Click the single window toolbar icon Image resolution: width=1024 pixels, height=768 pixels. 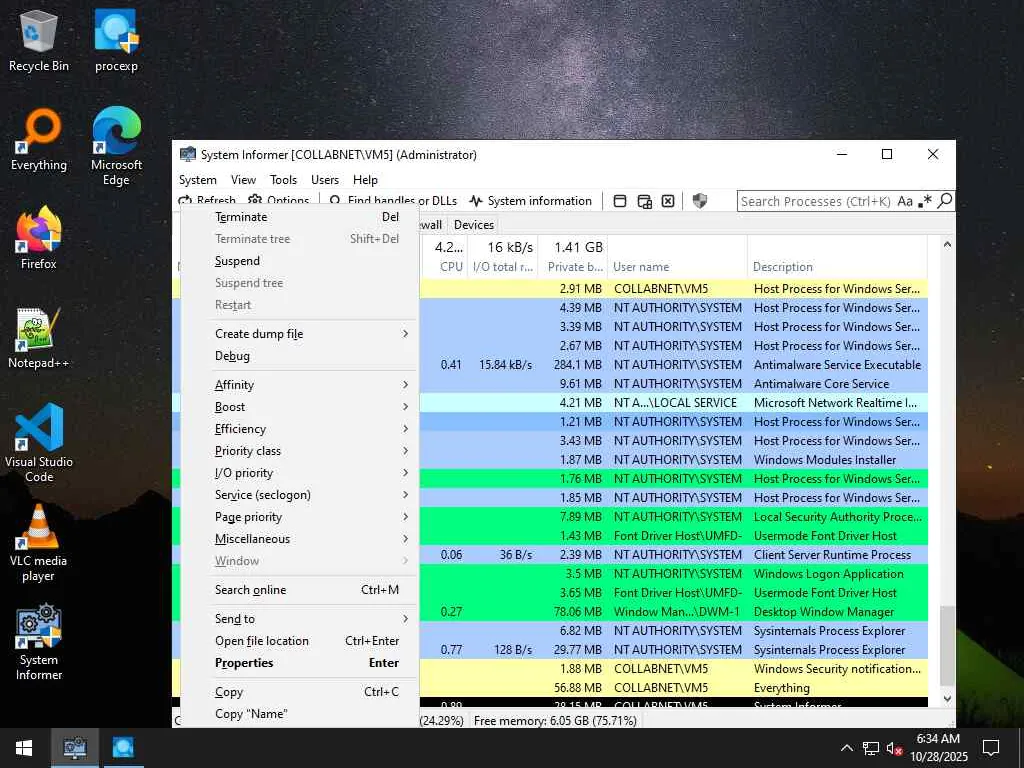620,201
